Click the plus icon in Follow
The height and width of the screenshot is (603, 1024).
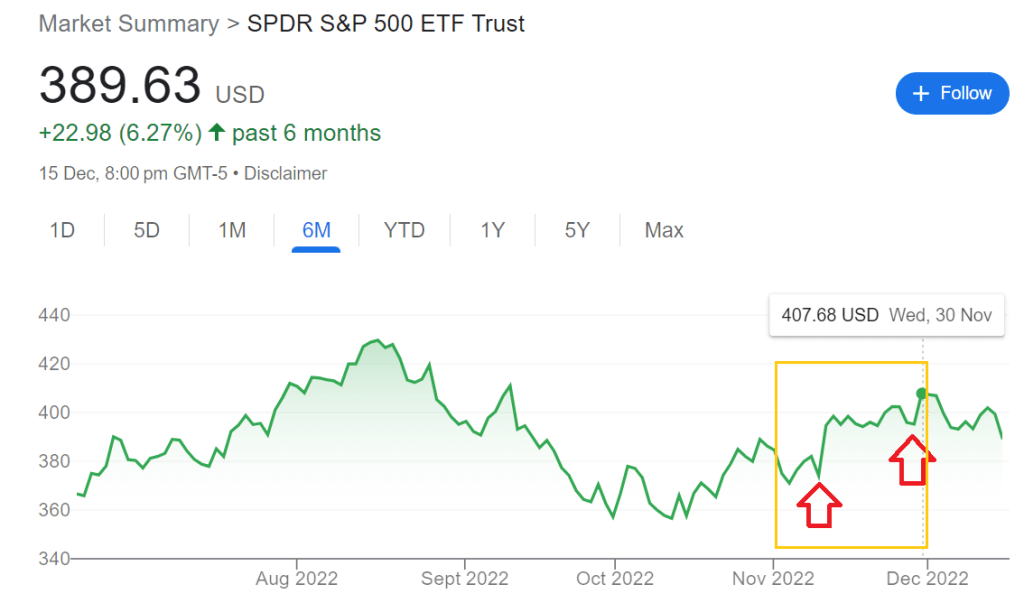tap(922, 93)
